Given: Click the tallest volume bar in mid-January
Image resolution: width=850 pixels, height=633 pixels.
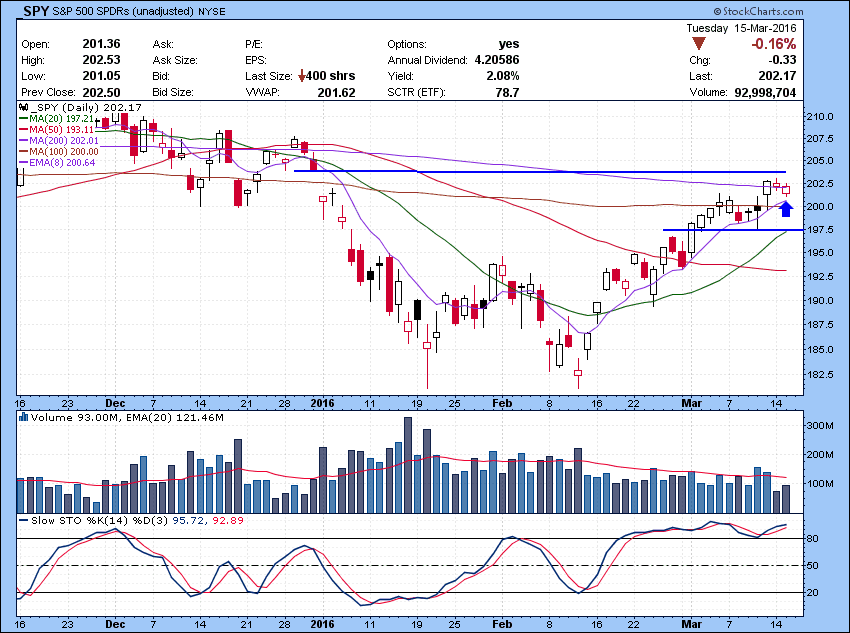Looking at the screenshot, I should pos(408,465).
